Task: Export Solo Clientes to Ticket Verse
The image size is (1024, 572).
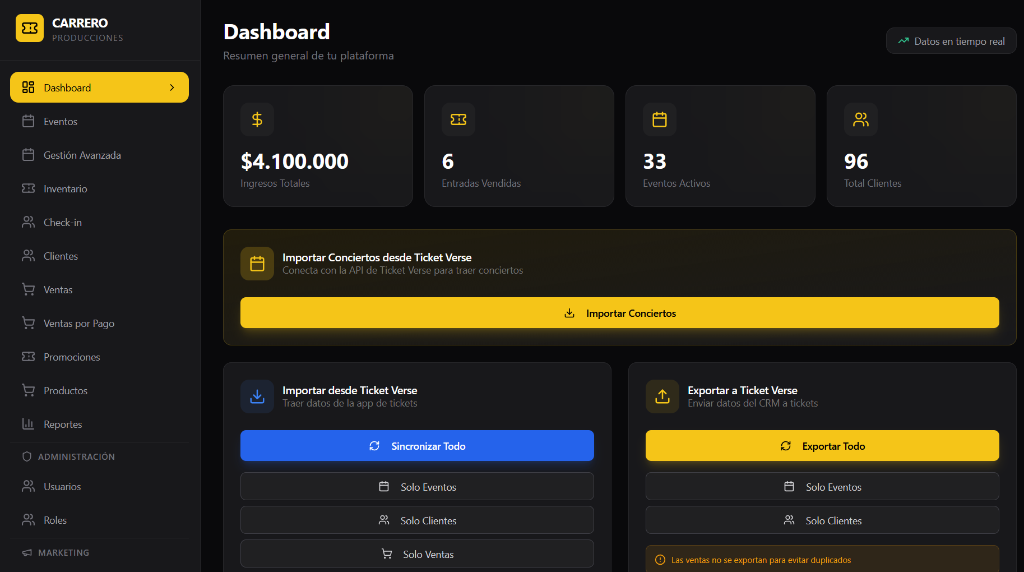Action: pos(822,520)
